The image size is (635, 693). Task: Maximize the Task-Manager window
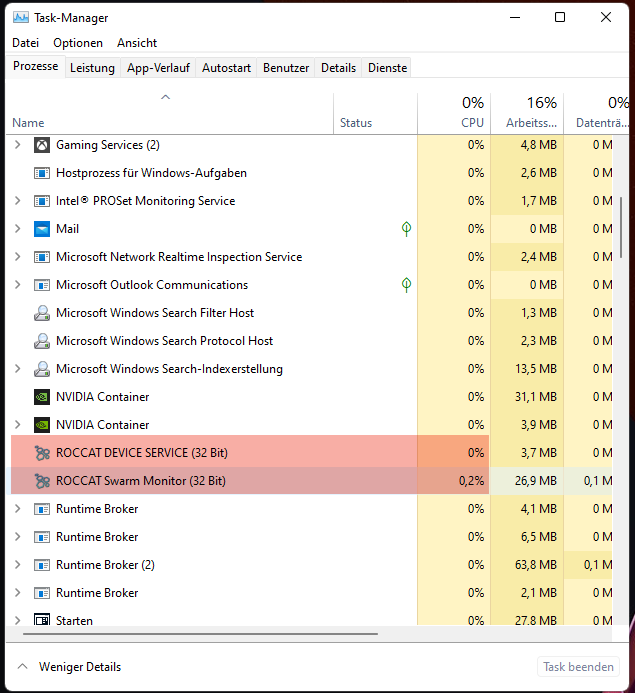click(560, 17)
